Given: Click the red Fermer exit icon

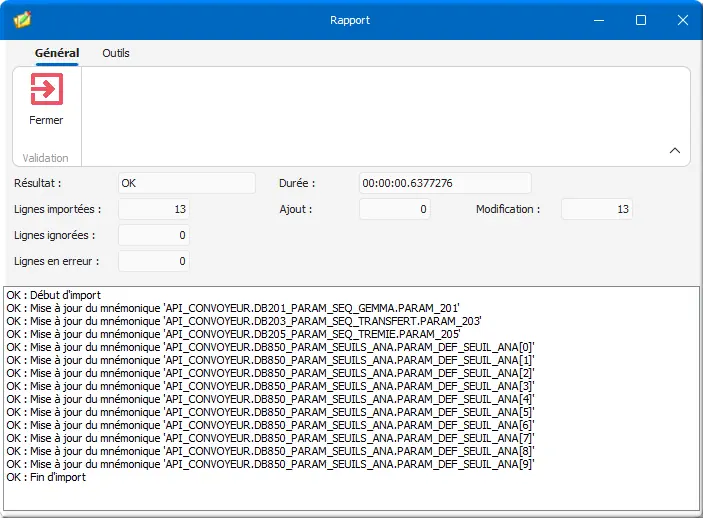Looking at the screenshot, I should click(47, 89).
